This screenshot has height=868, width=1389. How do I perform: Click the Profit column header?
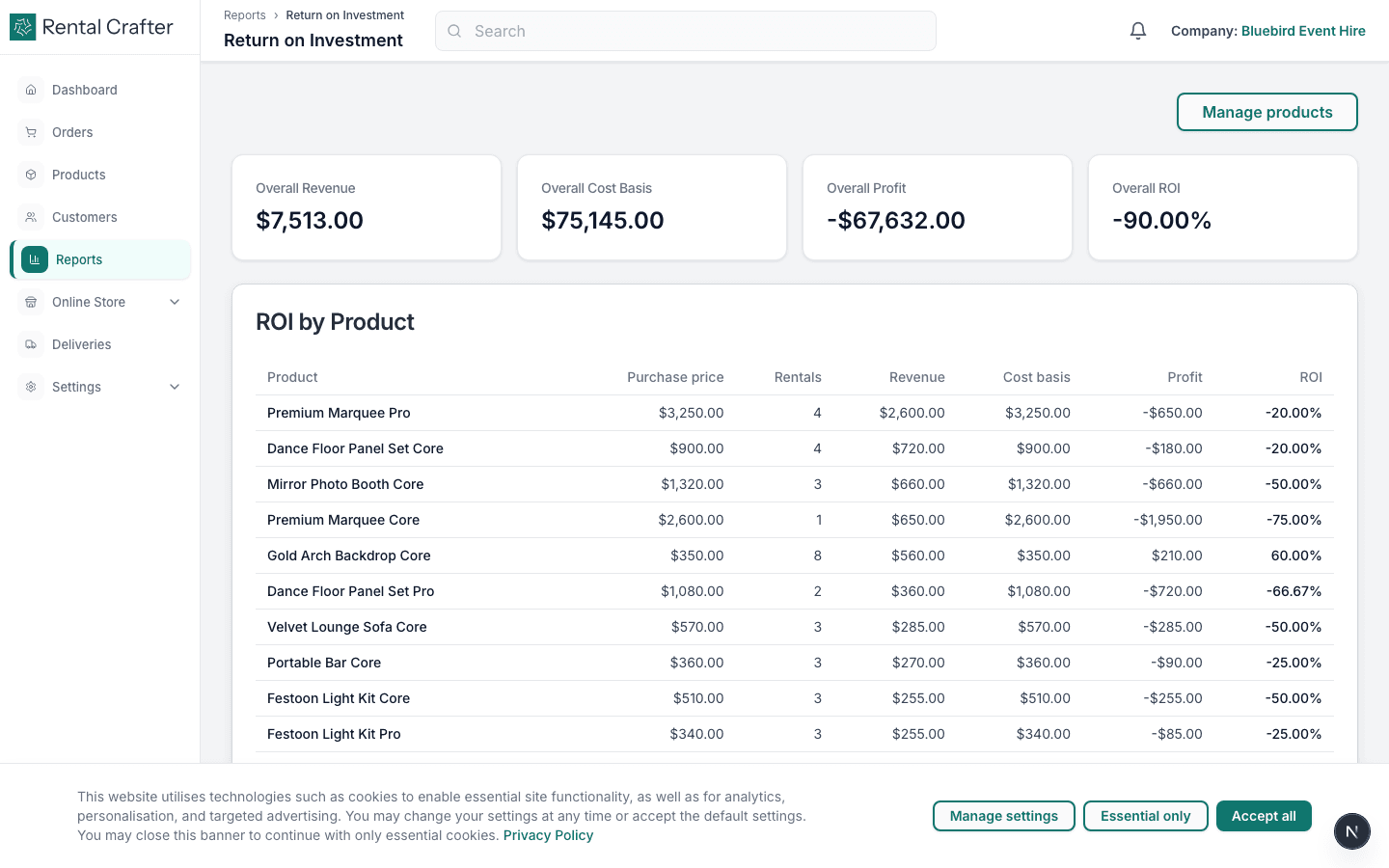[1185, 377]
